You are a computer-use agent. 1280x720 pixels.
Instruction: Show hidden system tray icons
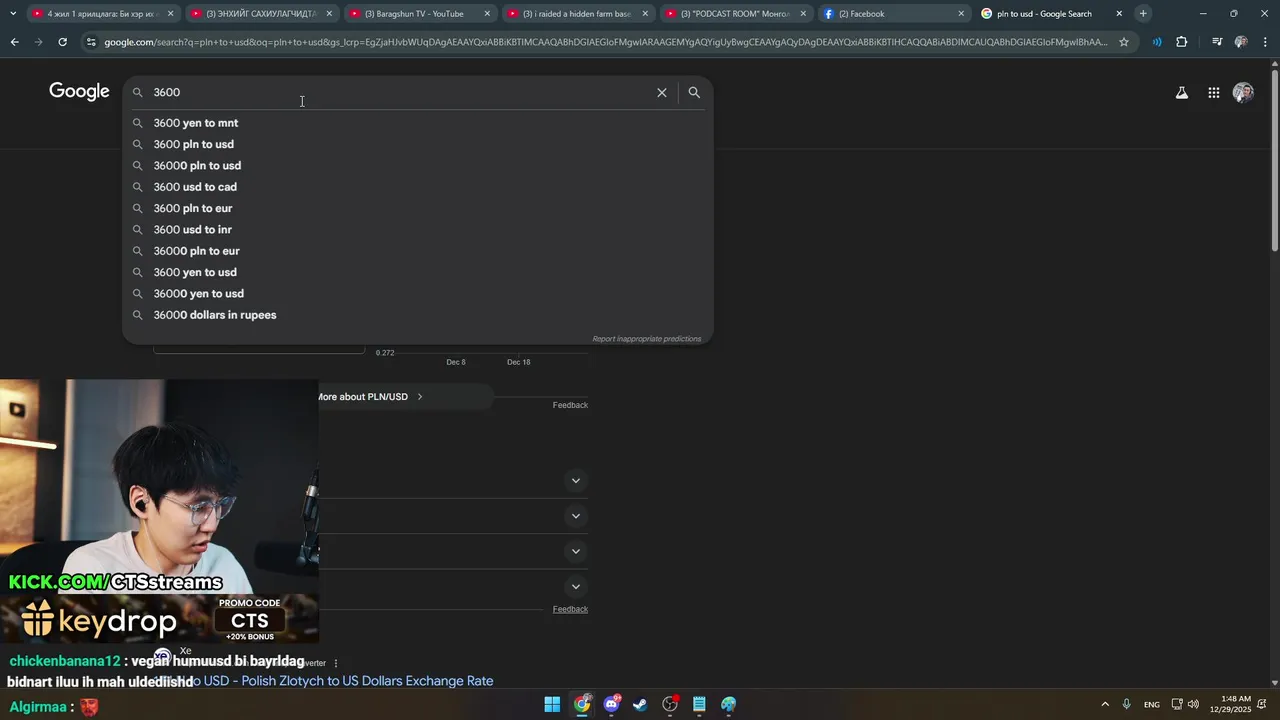[1105, 705]
